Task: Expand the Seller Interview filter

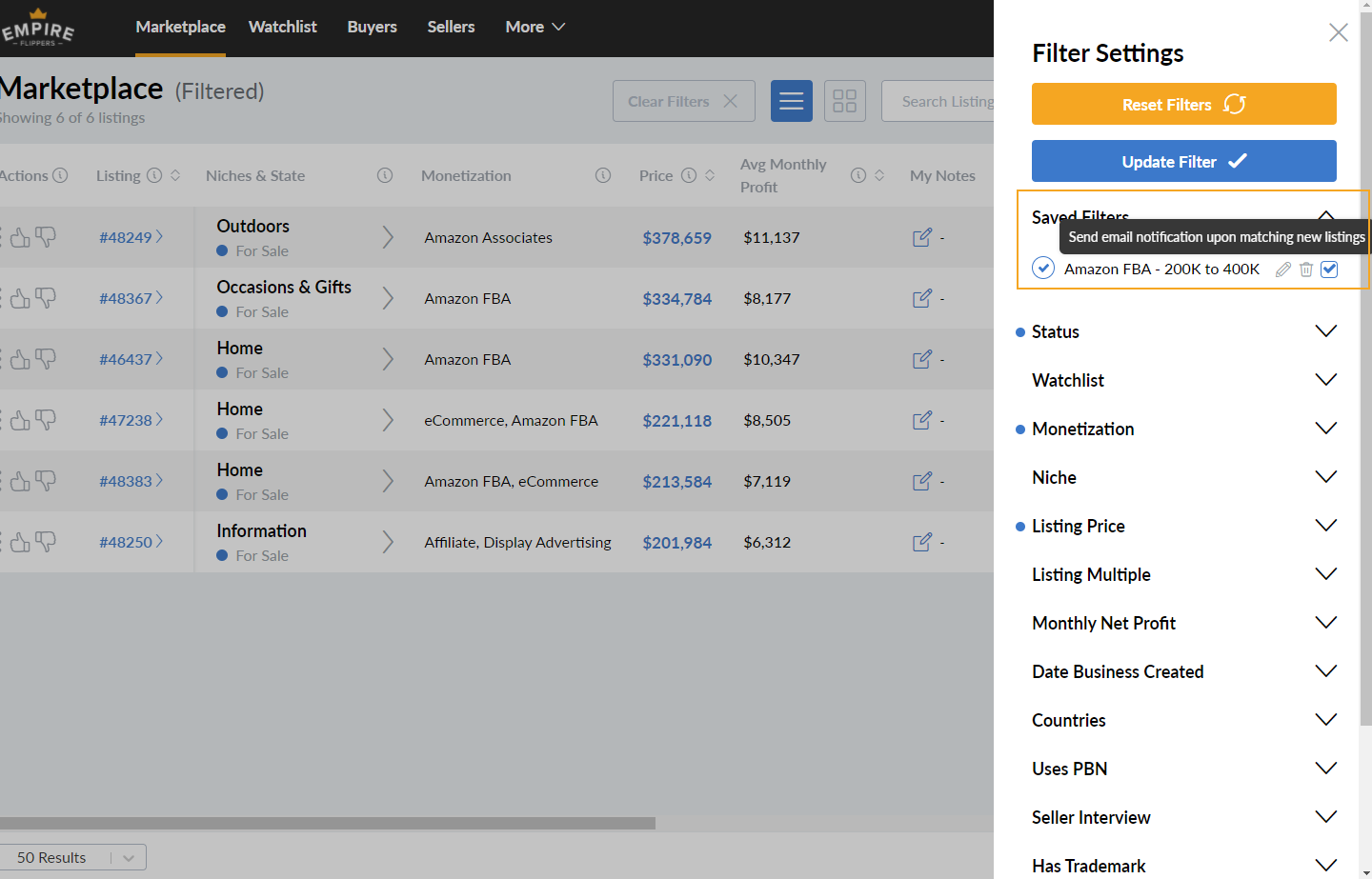Action: [1326, 817]
